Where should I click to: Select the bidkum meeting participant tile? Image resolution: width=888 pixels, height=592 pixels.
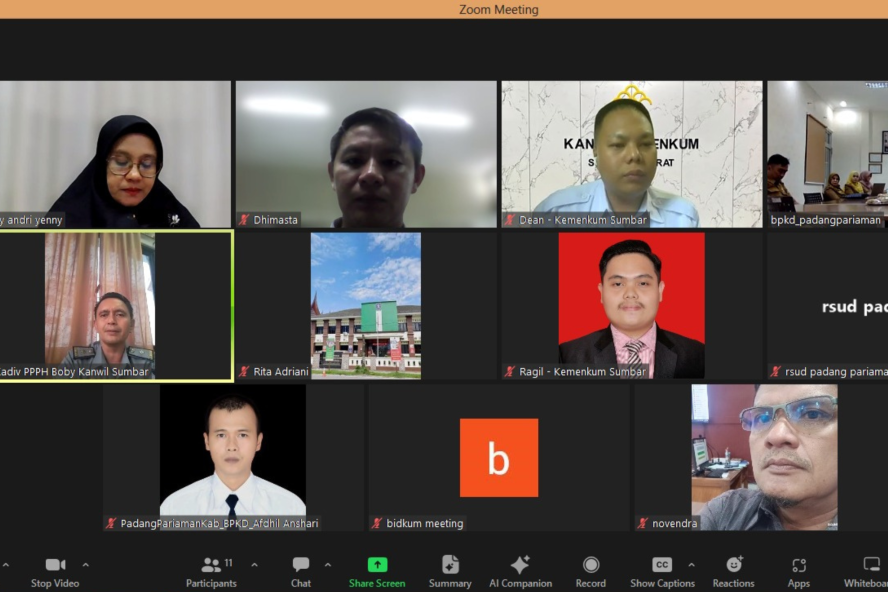(x=498, y=458)
